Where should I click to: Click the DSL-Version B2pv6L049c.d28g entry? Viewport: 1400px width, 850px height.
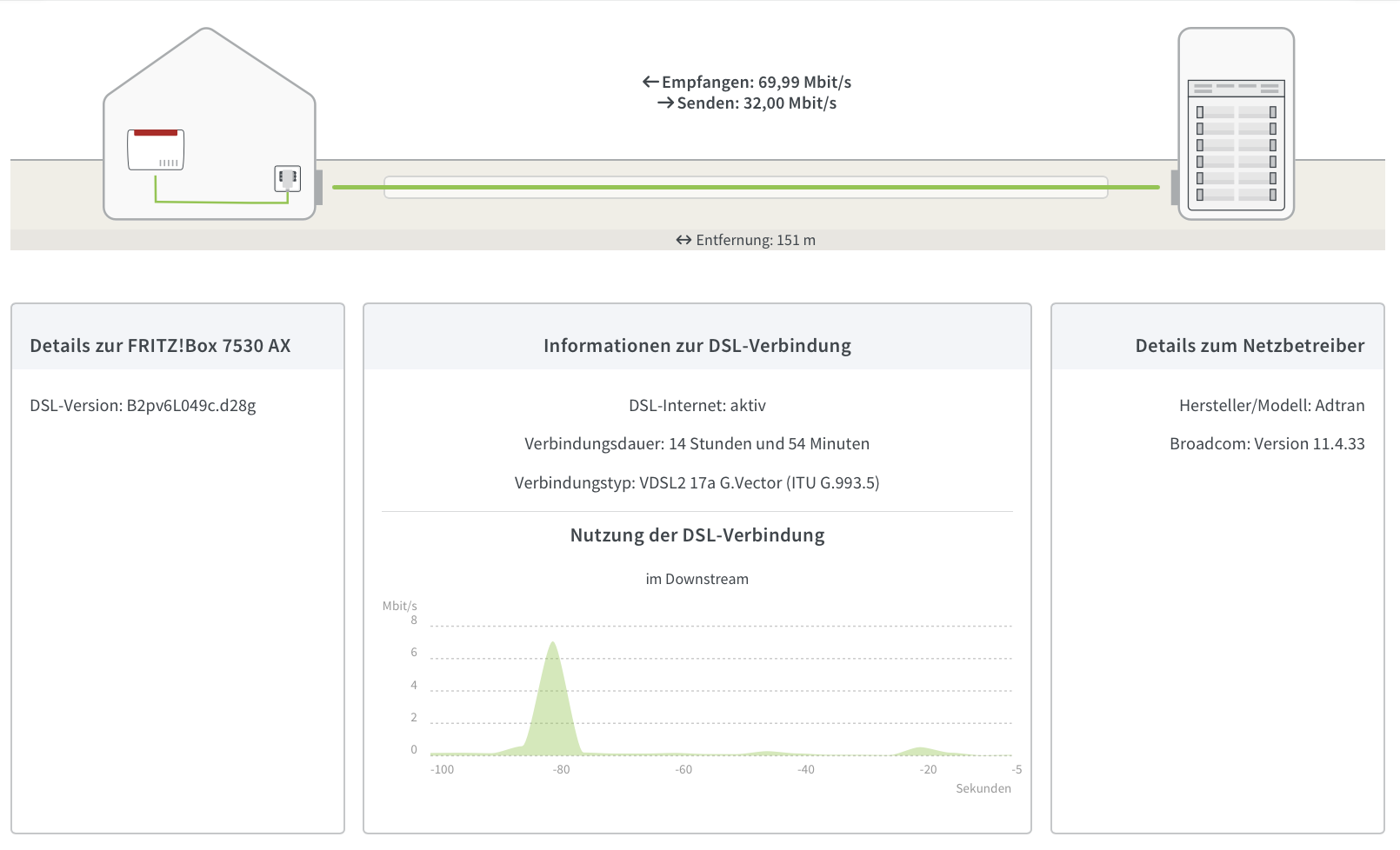point(143,406)
